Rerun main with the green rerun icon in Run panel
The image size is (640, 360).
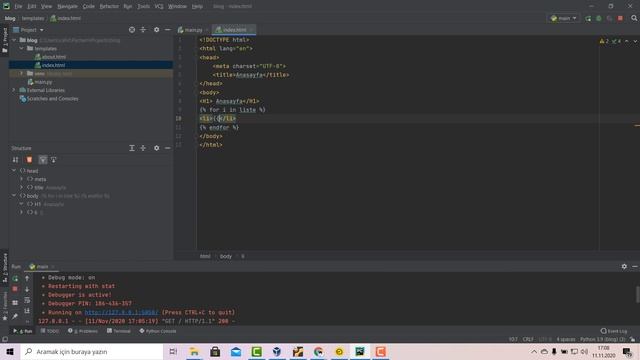click(15, 278)
